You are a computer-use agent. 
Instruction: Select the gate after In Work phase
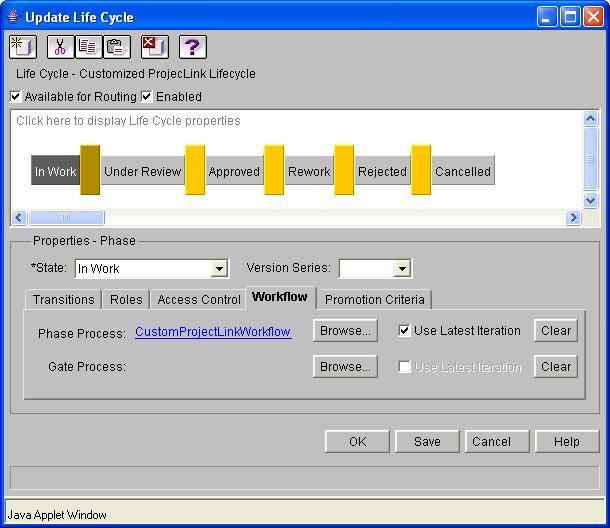coord(90,171)
